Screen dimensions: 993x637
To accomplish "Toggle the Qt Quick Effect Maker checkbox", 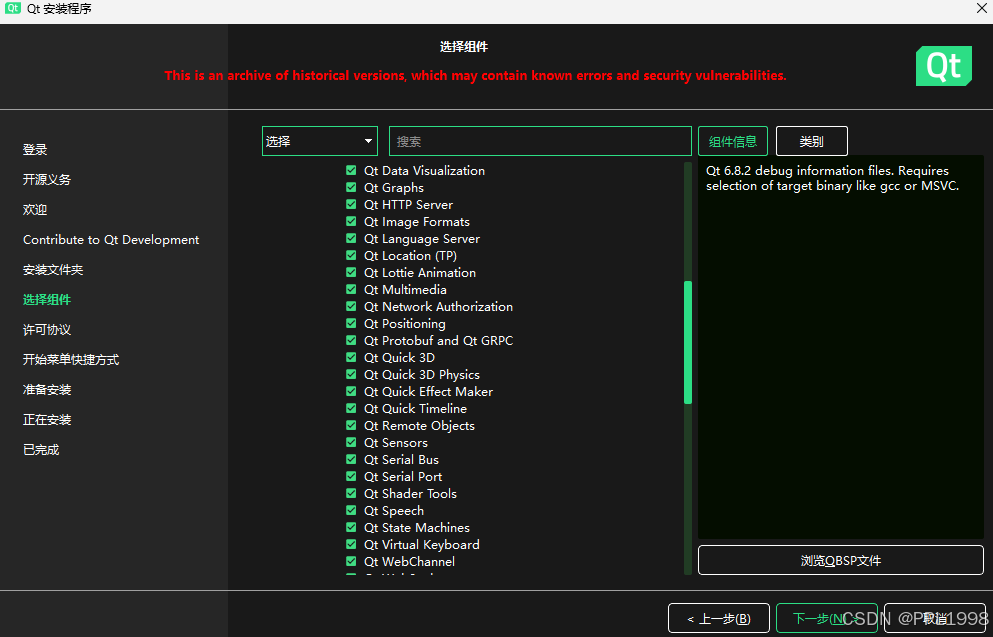I will point(351,391).
